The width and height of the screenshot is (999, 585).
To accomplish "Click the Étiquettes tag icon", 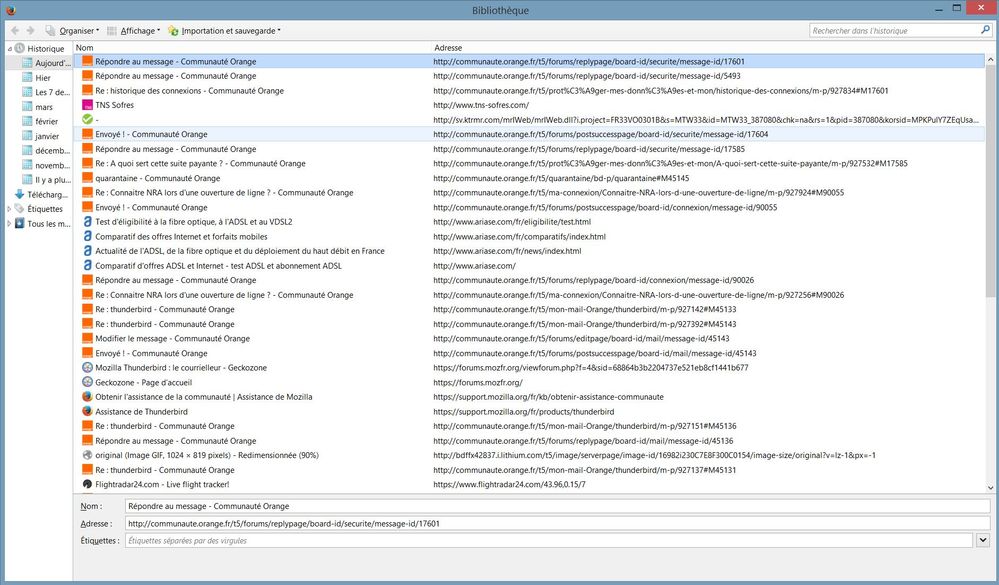I will click(20, 208).
